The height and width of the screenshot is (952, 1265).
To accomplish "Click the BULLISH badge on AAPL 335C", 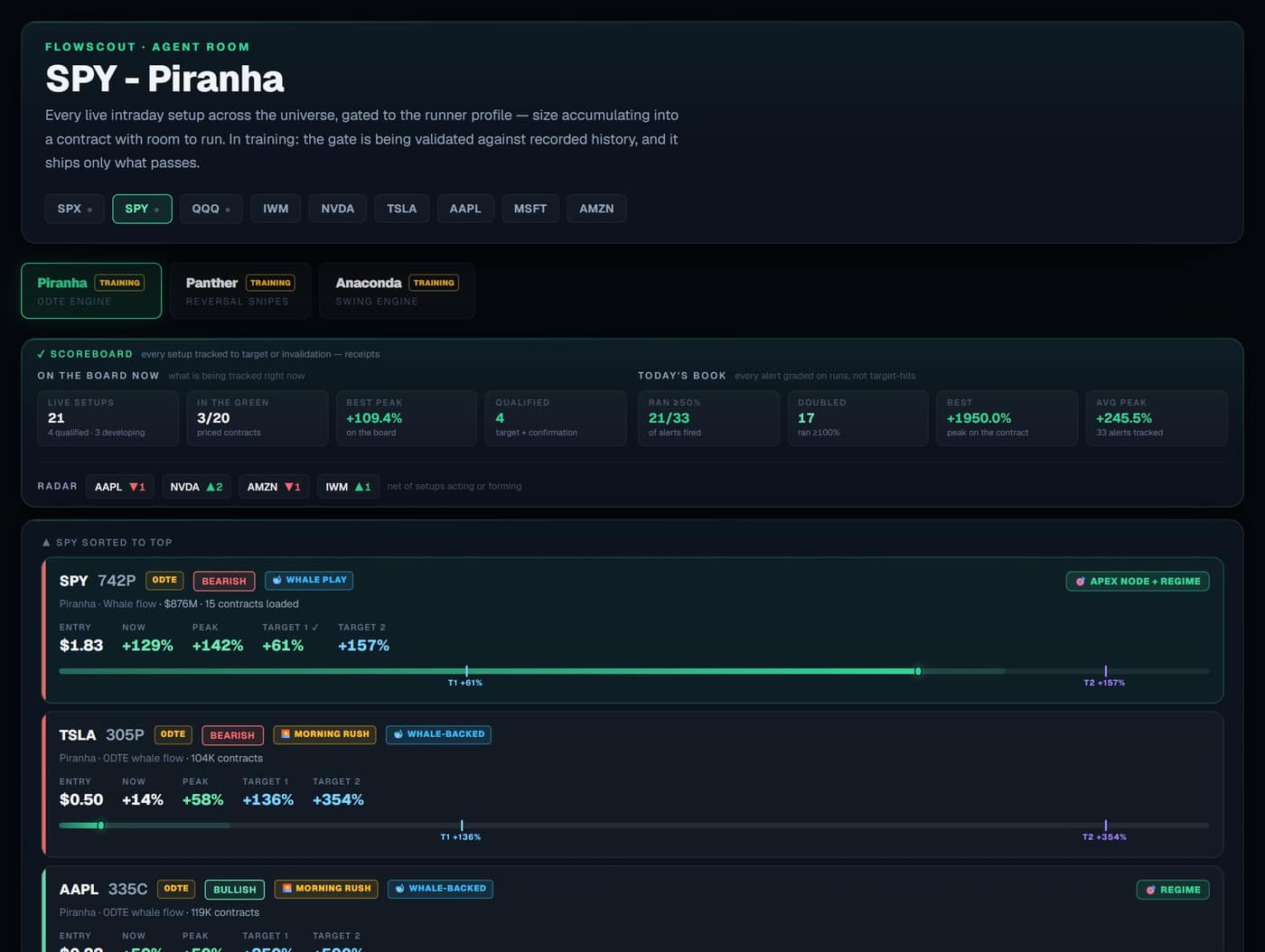I will pos(235,890).
